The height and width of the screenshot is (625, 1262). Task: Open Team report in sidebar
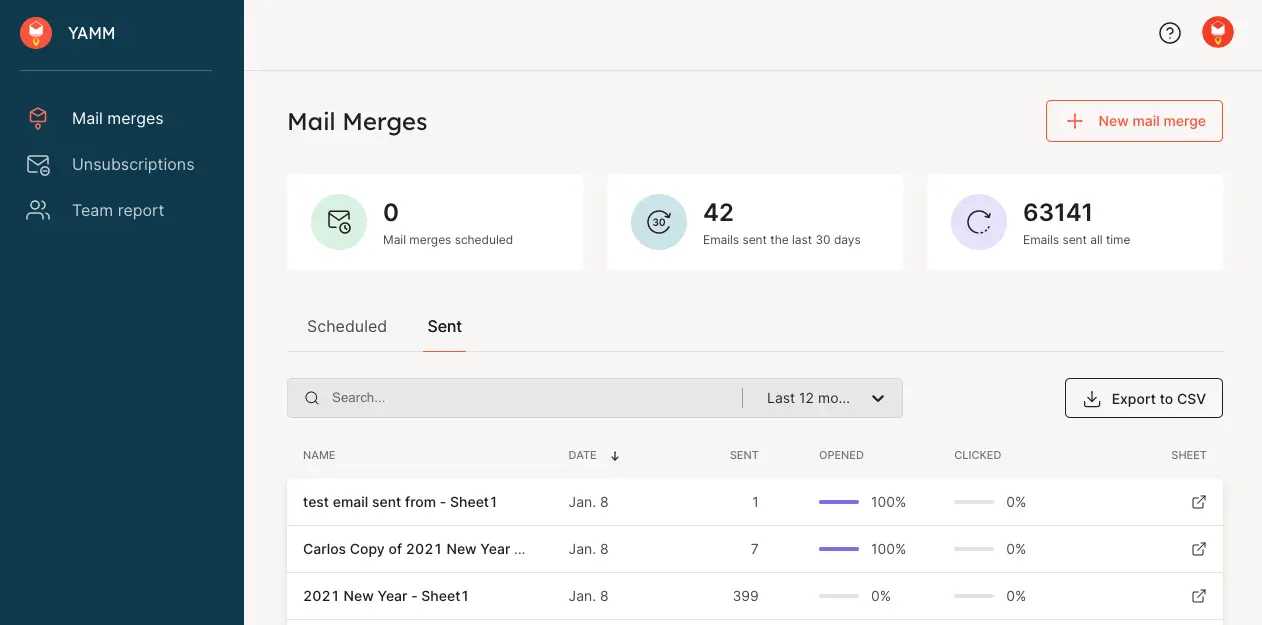pos(118,211)
